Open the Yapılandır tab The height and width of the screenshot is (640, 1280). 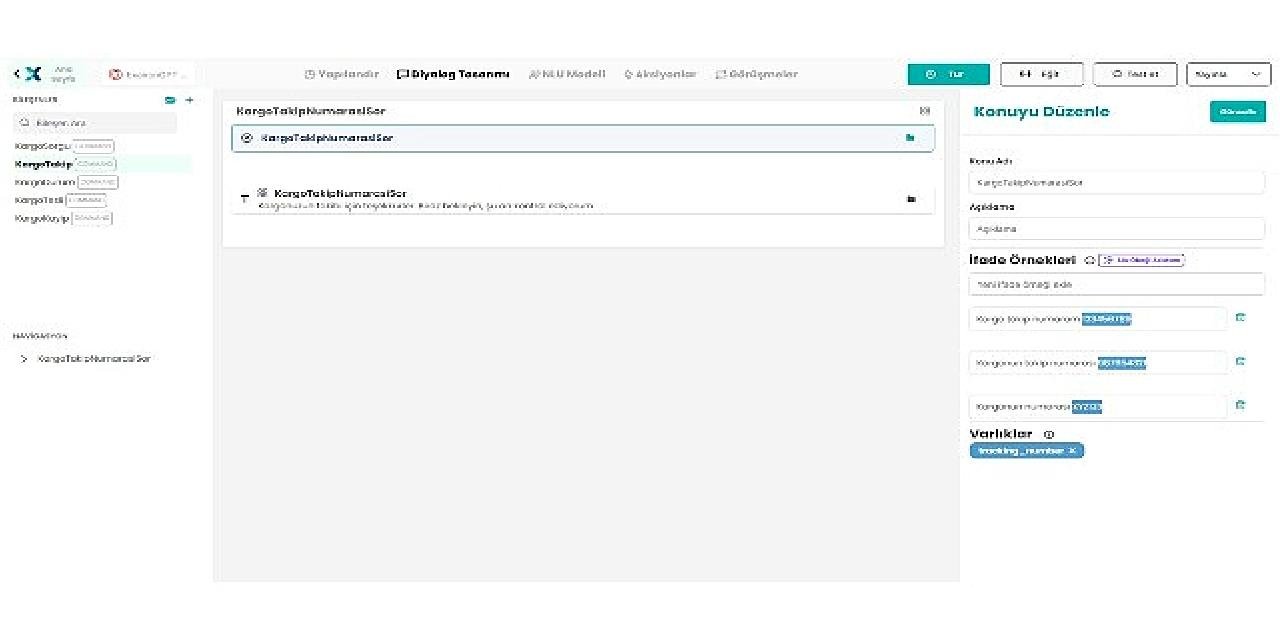click(x=342, y=74)
